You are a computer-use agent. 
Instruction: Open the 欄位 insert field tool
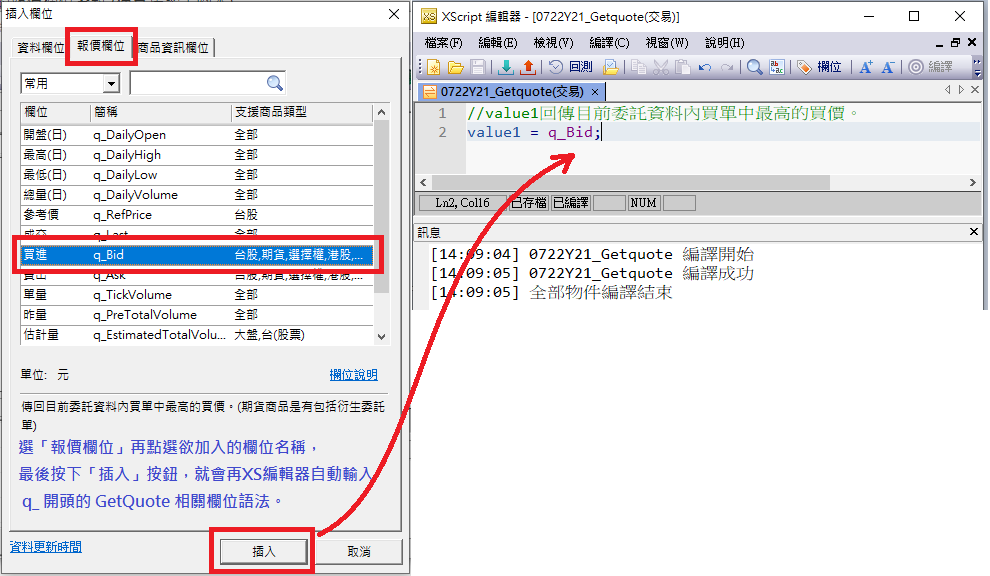[x=820, y=67]
